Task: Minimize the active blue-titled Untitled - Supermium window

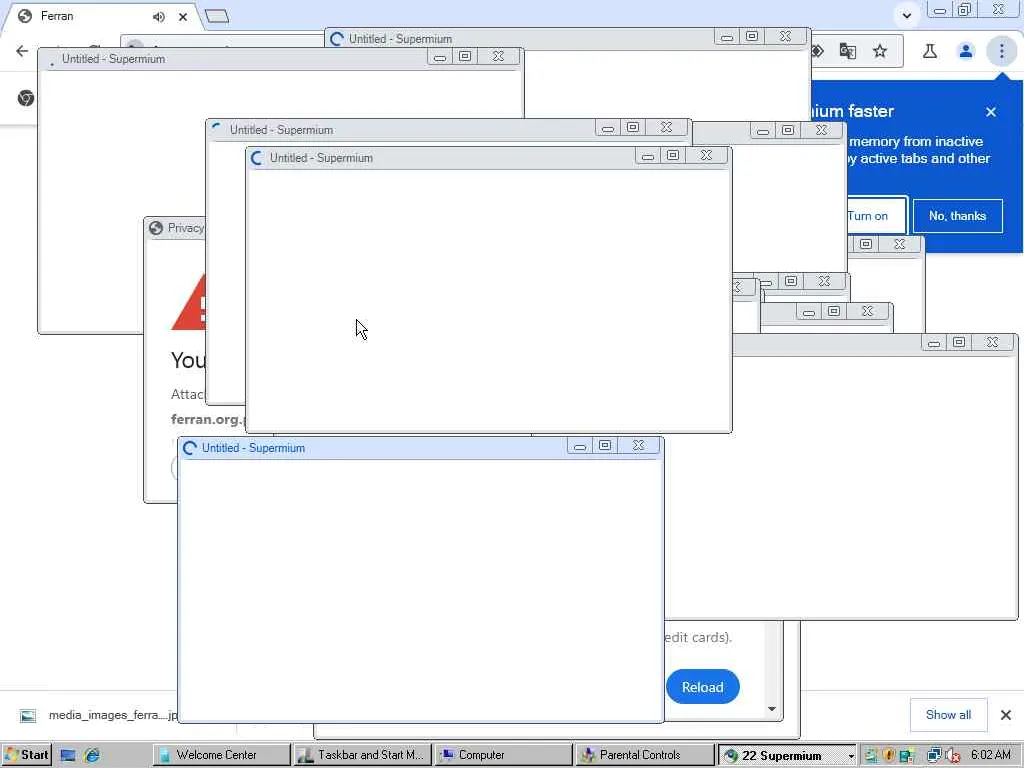Action: [579, 445]
